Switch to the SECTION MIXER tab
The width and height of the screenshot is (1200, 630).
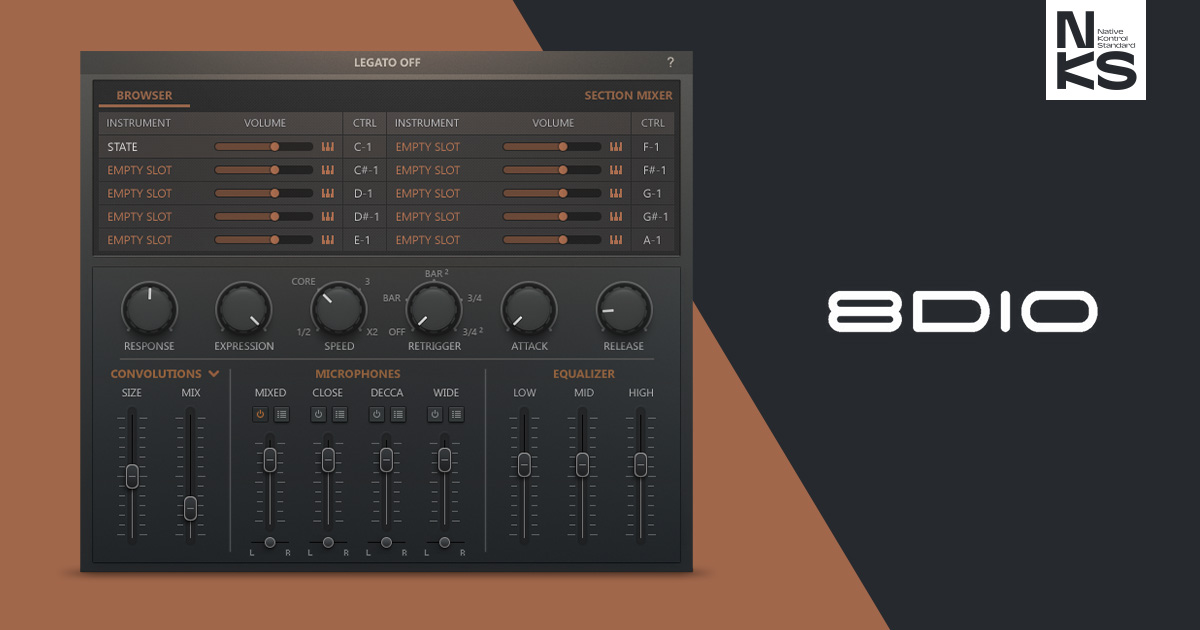(629, 95)
